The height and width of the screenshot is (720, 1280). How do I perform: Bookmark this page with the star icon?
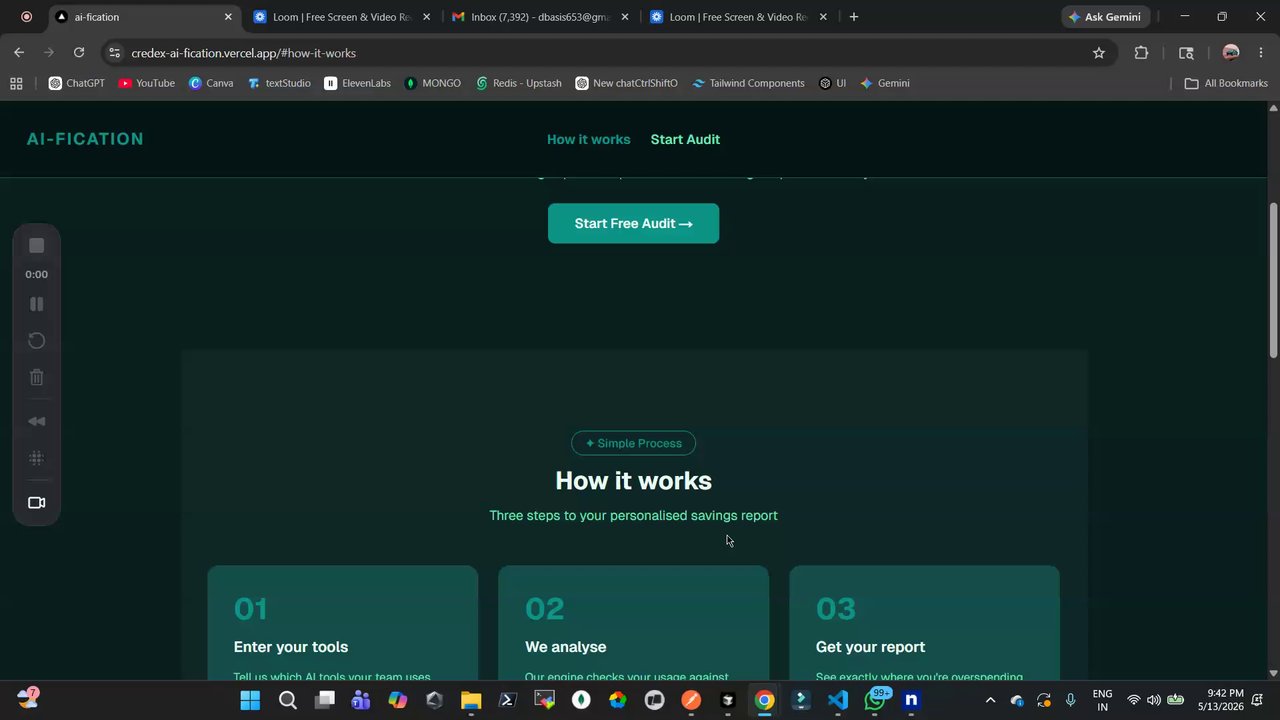(1099, 53)
